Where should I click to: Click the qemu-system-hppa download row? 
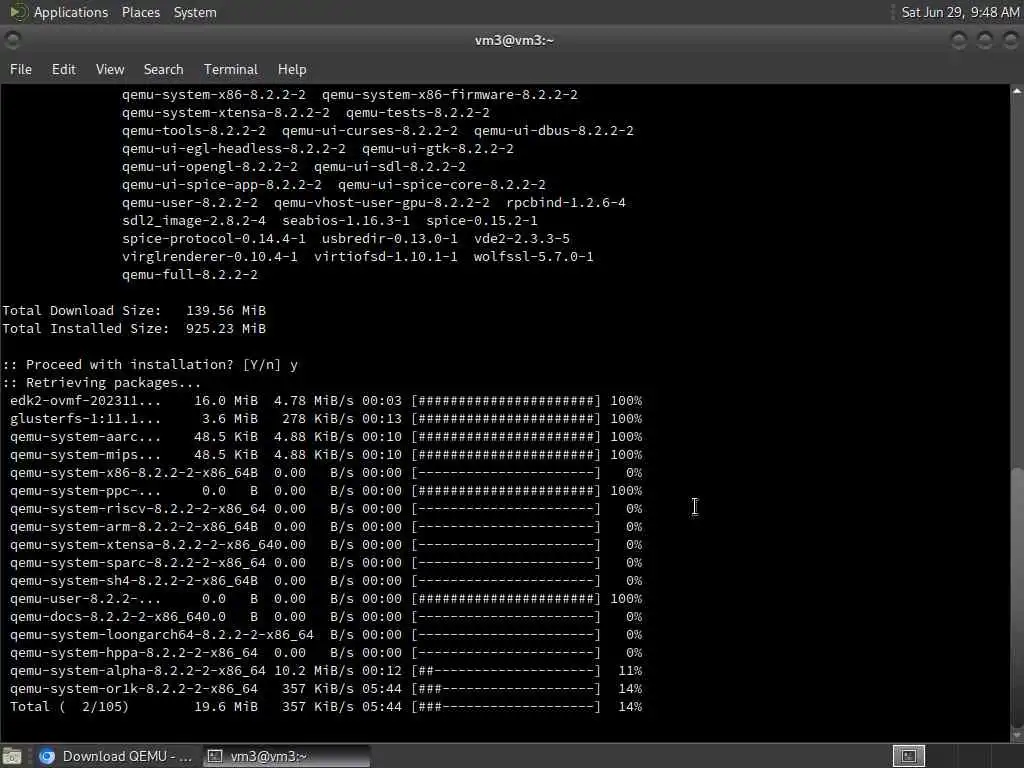coord(326,653)
